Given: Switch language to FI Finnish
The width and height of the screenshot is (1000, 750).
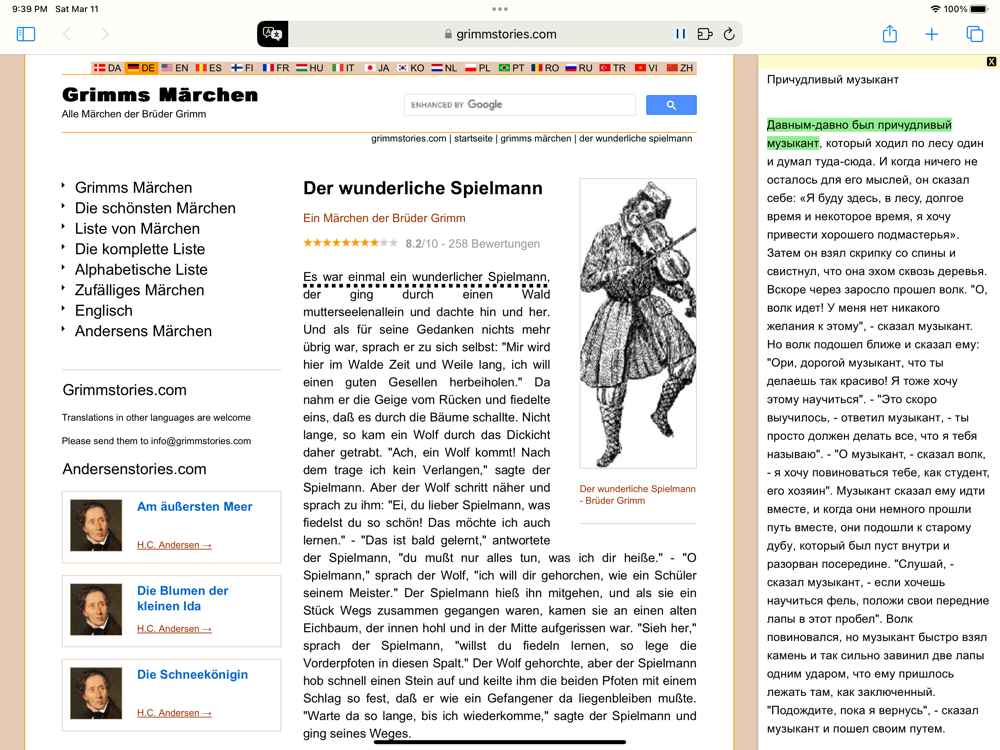Looking at the screenshot, I should pos(242,68).
